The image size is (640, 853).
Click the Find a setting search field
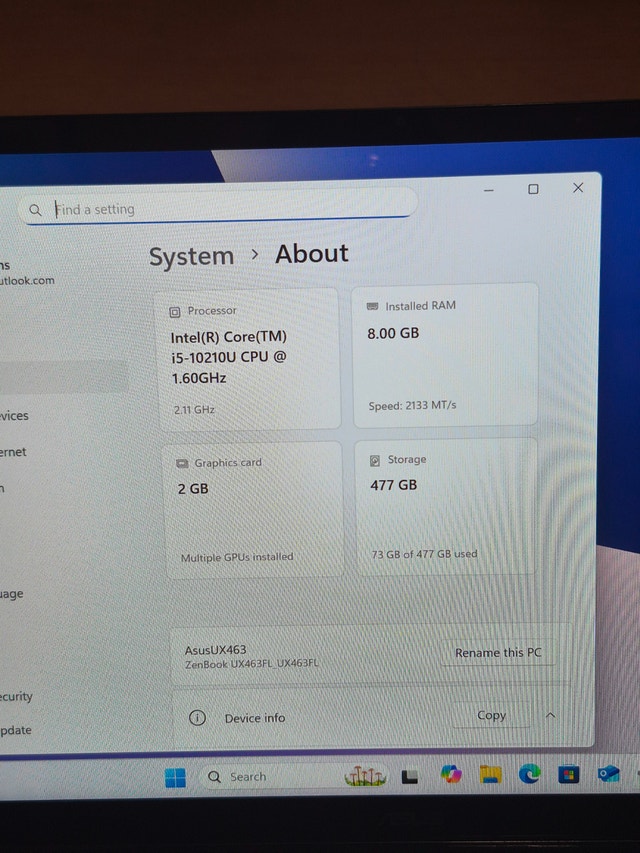click(x=218, y=208)
